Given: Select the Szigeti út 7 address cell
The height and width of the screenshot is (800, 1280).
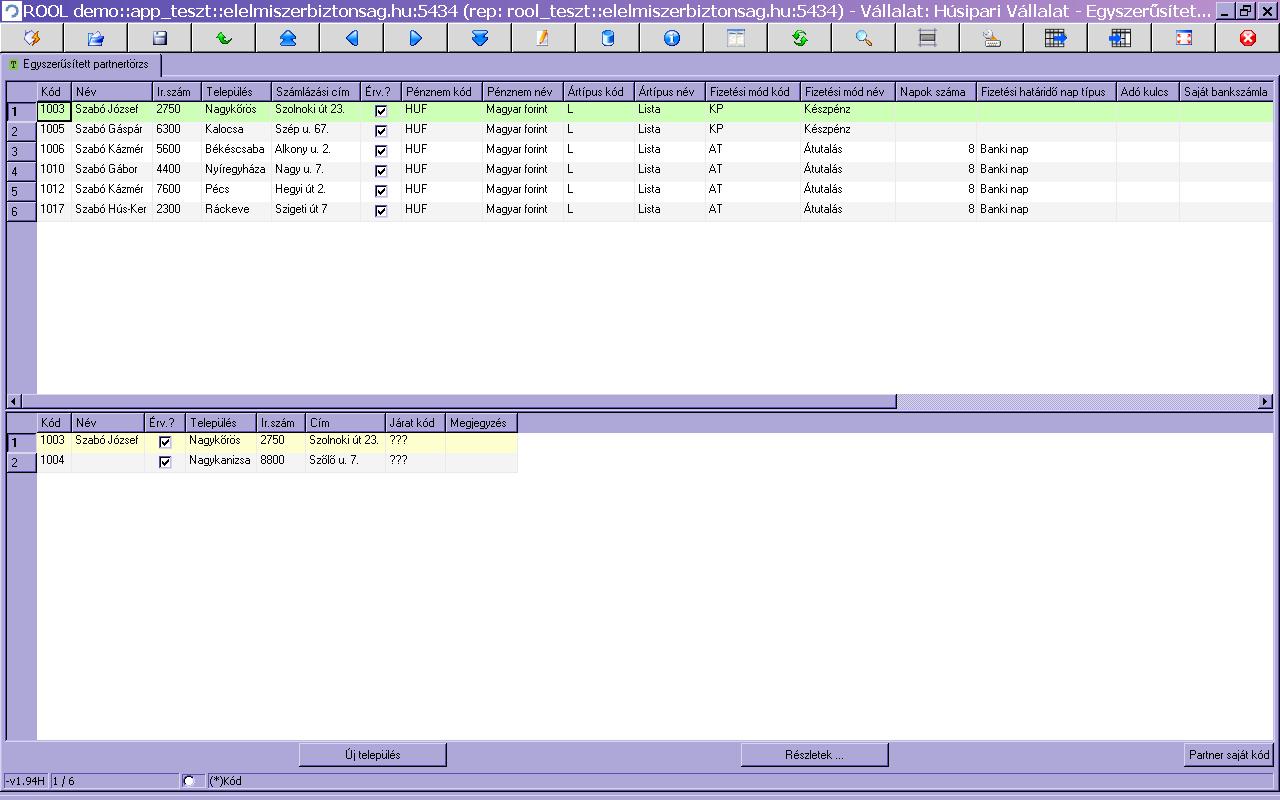Looking at the screenshot, I should pos(316,210).
